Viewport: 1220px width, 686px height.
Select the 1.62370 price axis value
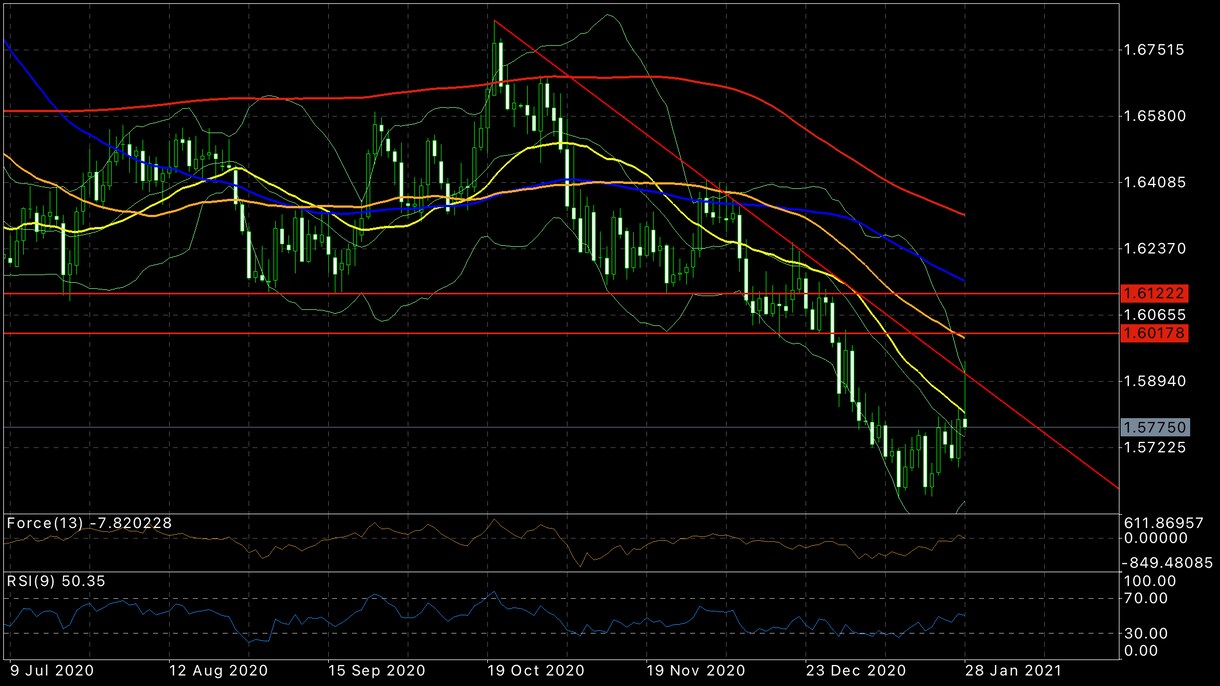[1156, 249]
